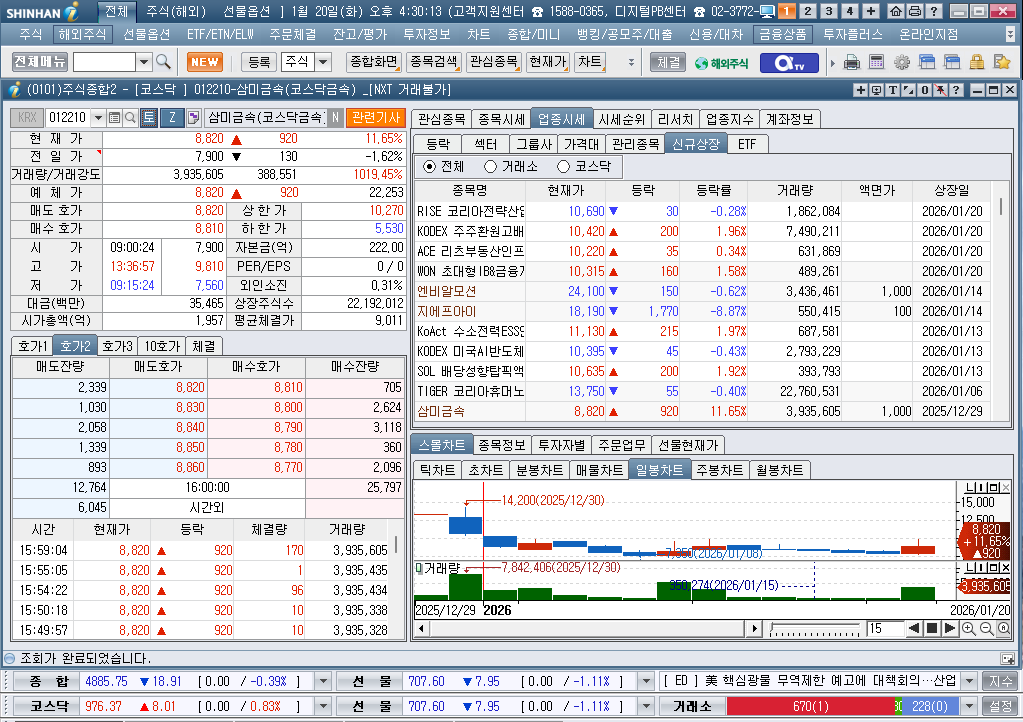Click the chart stop square button

point(932,628)
